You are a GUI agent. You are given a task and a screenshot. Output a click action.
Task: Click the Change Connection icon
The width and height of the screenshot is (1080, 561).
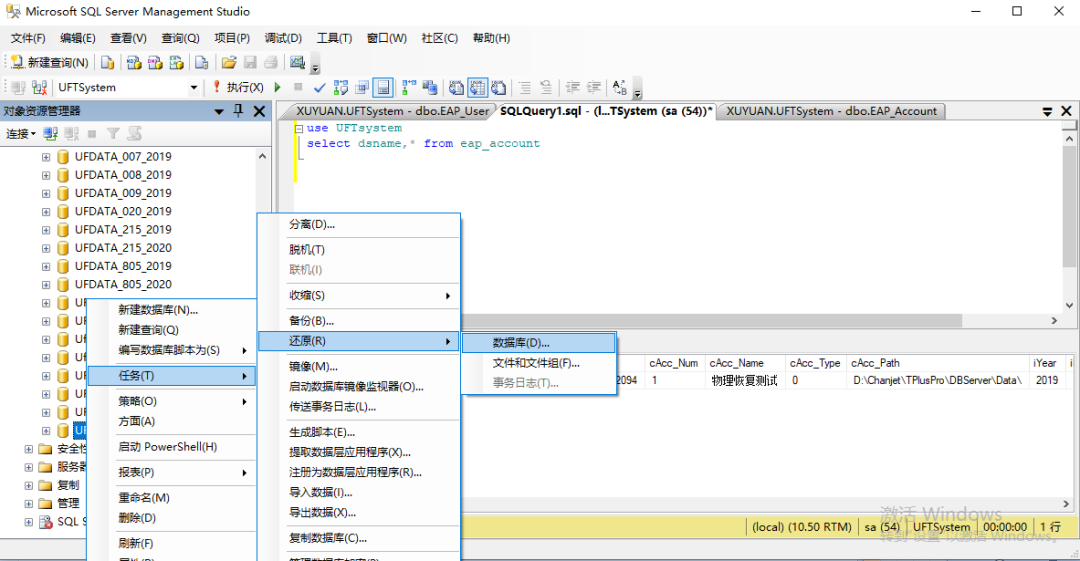(x=39, y=88)
